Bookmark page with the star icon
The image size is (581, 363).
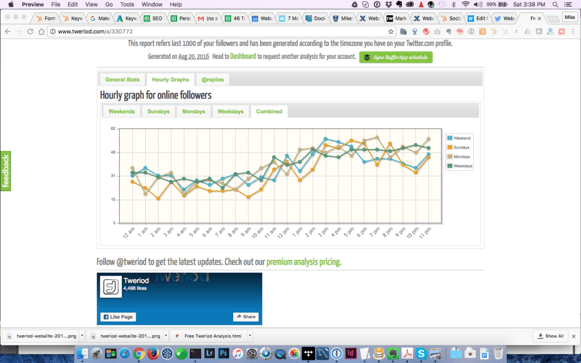[391, 32]
